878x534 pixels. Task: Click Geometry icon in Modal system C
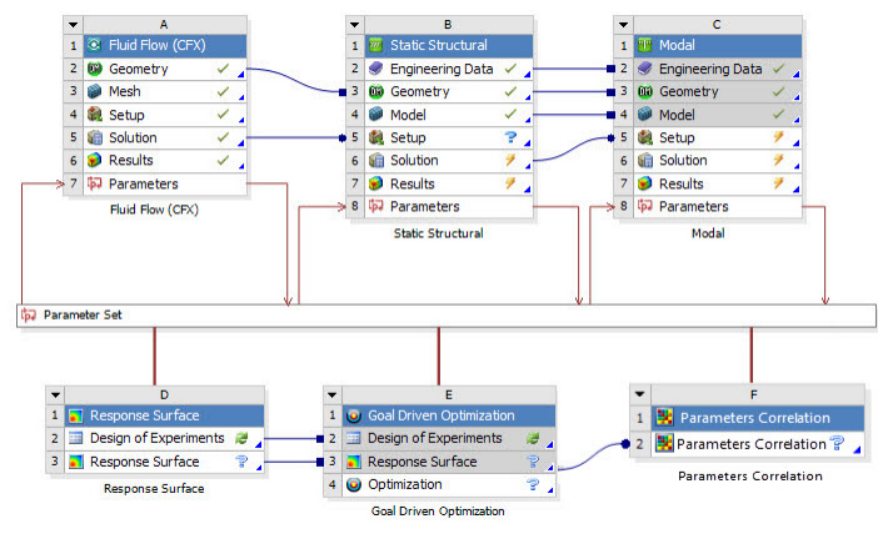point(645,91)
